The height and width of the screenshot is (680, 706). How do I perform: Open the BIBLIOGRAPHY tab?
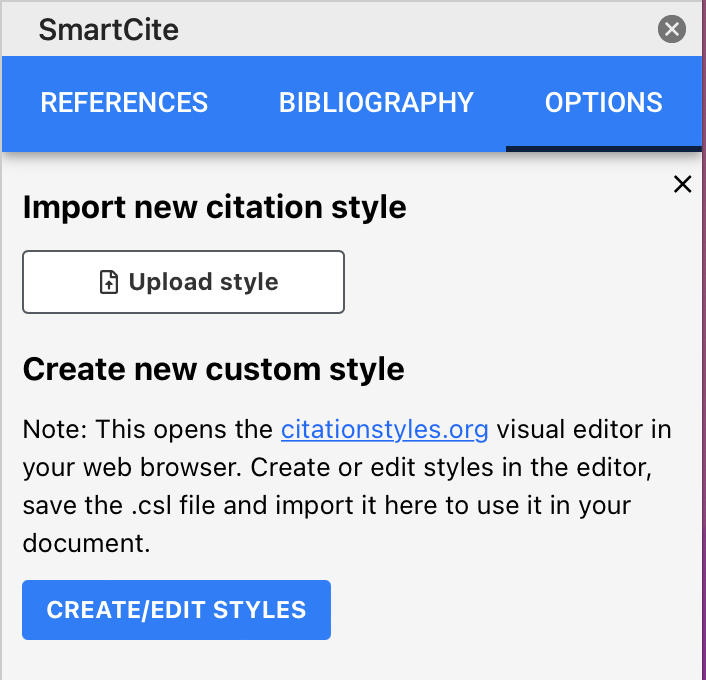coord(376,103)
